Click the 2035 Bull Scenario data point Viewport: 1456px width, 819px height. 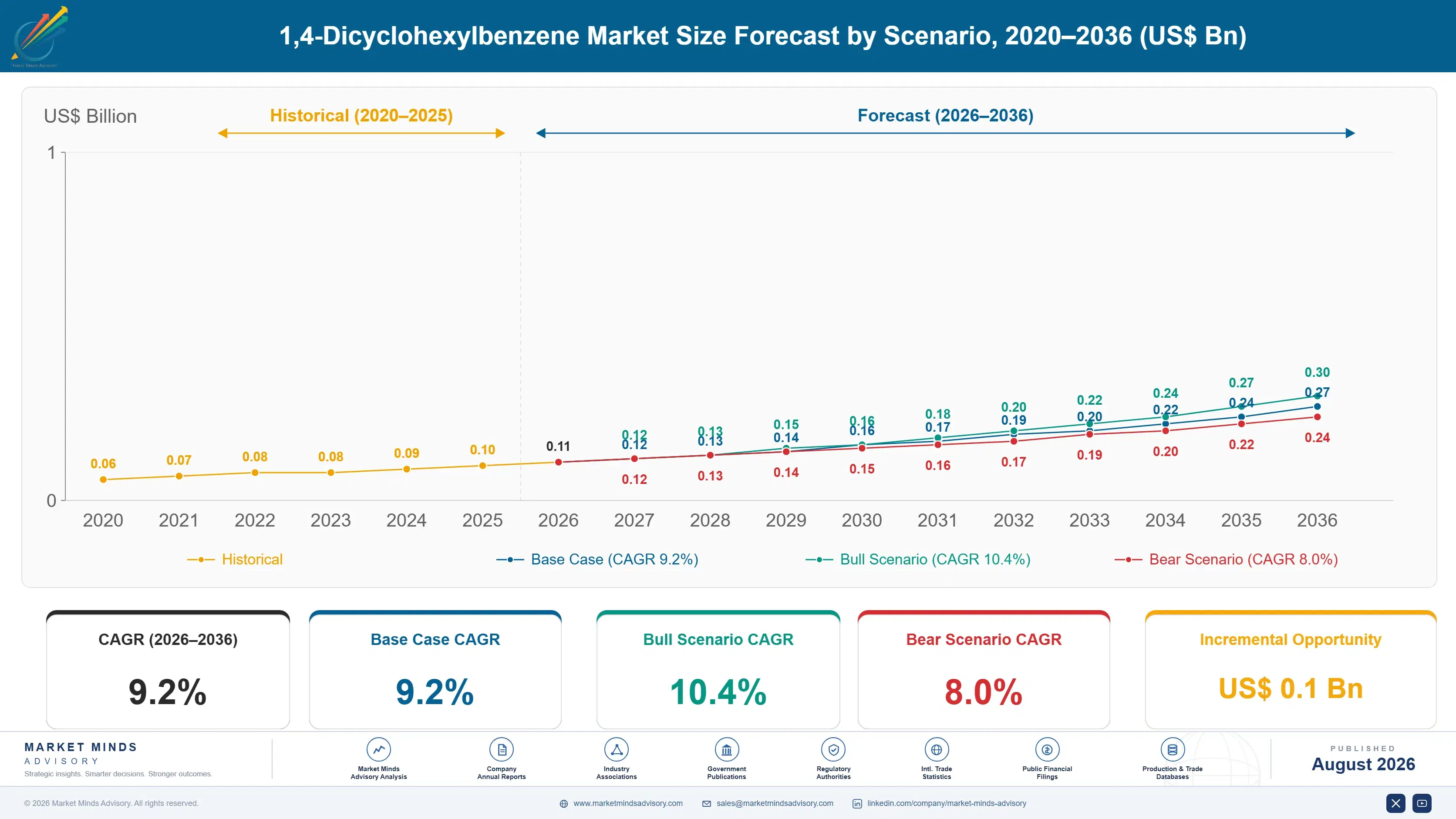click(1241, 407)
